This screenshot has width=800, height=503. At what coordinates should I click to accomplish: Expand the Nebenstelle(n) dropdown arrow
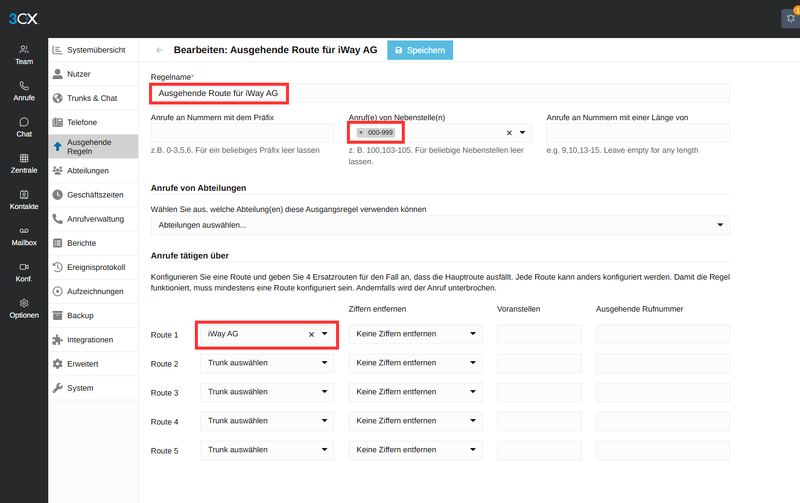coord(522,133)
